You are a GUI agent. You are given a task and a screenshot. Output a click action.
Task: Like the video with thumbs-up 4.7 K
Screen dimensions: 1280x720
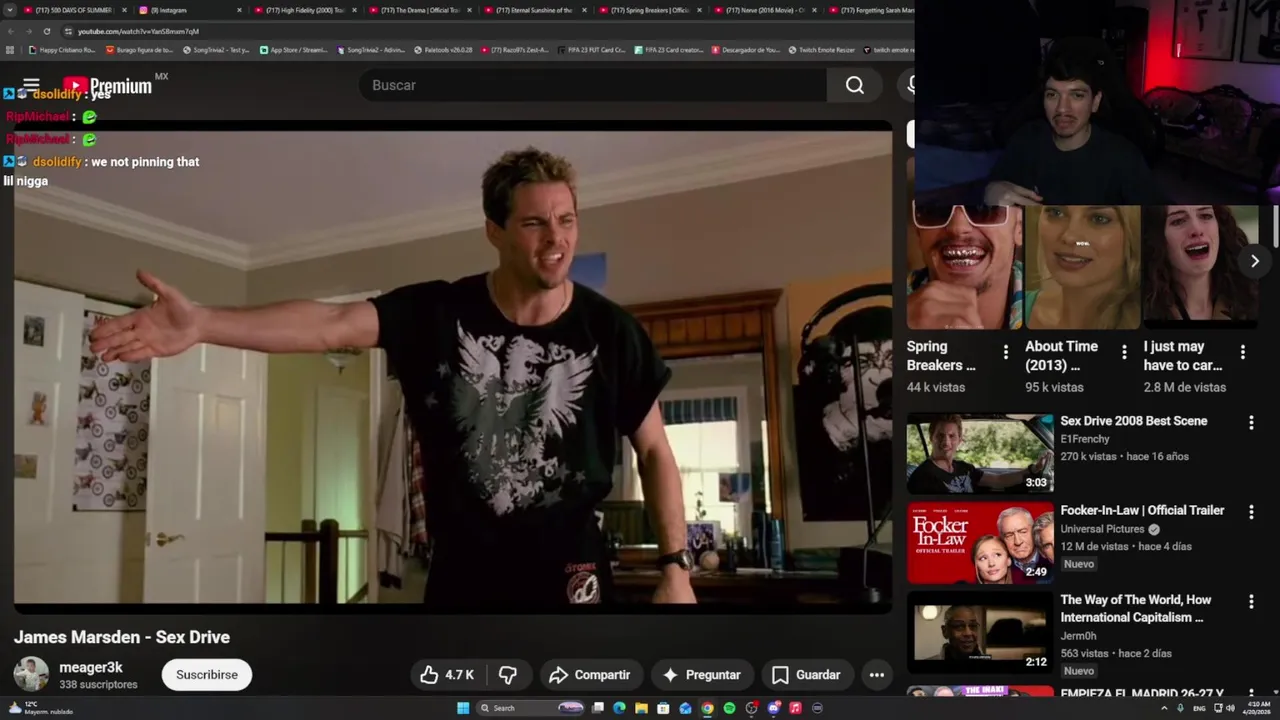[x=446, y=675]
